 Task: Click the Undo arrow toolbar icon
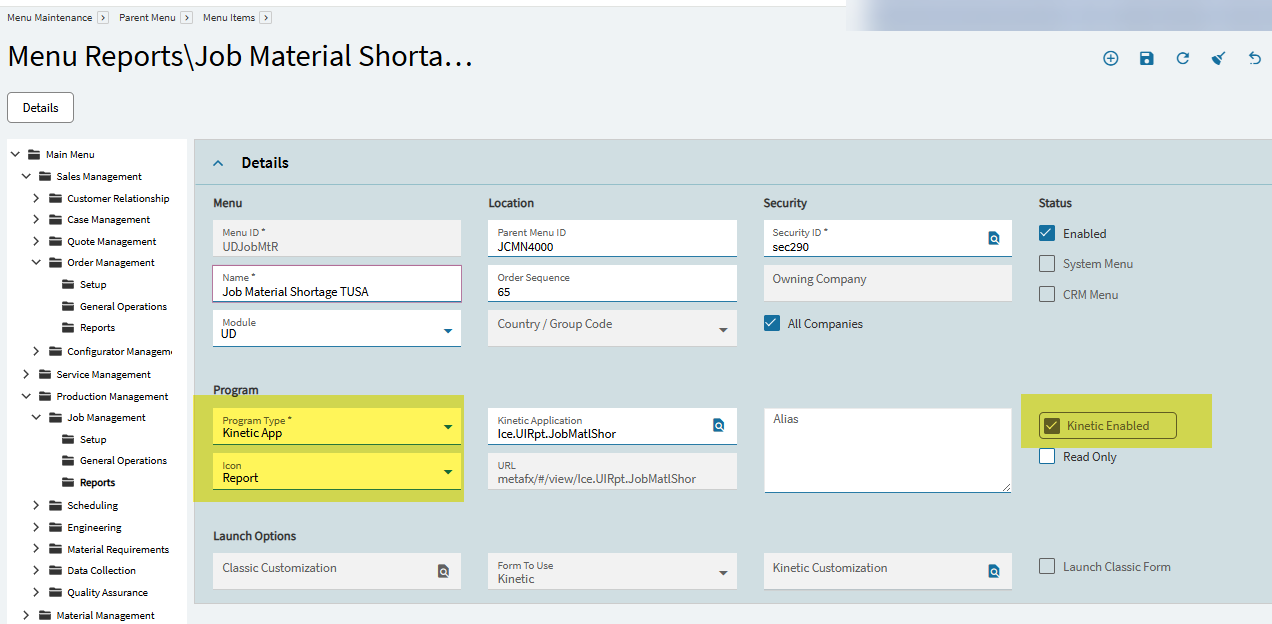click(1254, 59)
